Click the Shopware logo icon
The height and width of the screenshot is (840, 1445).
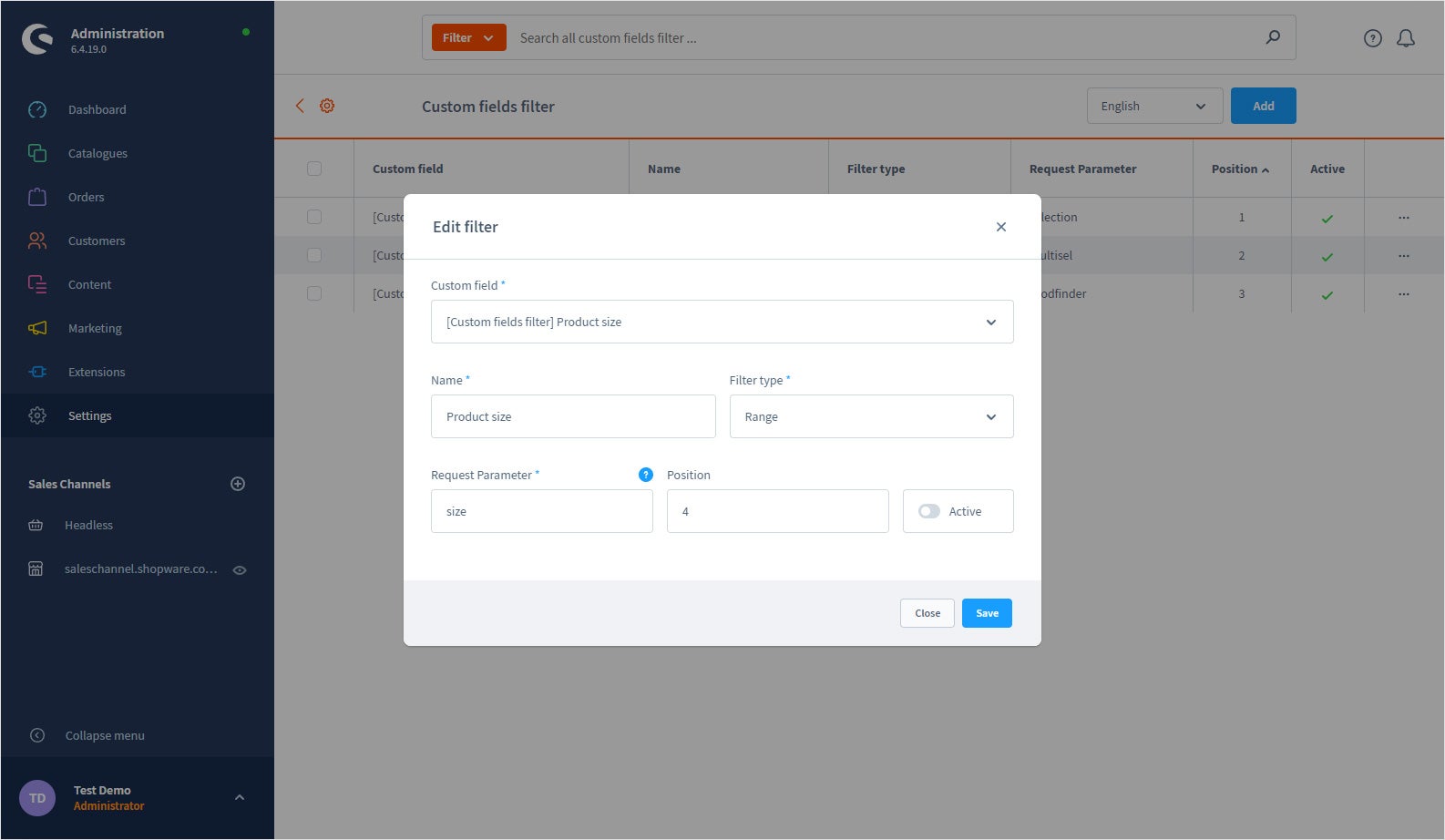tap(37, 39)
